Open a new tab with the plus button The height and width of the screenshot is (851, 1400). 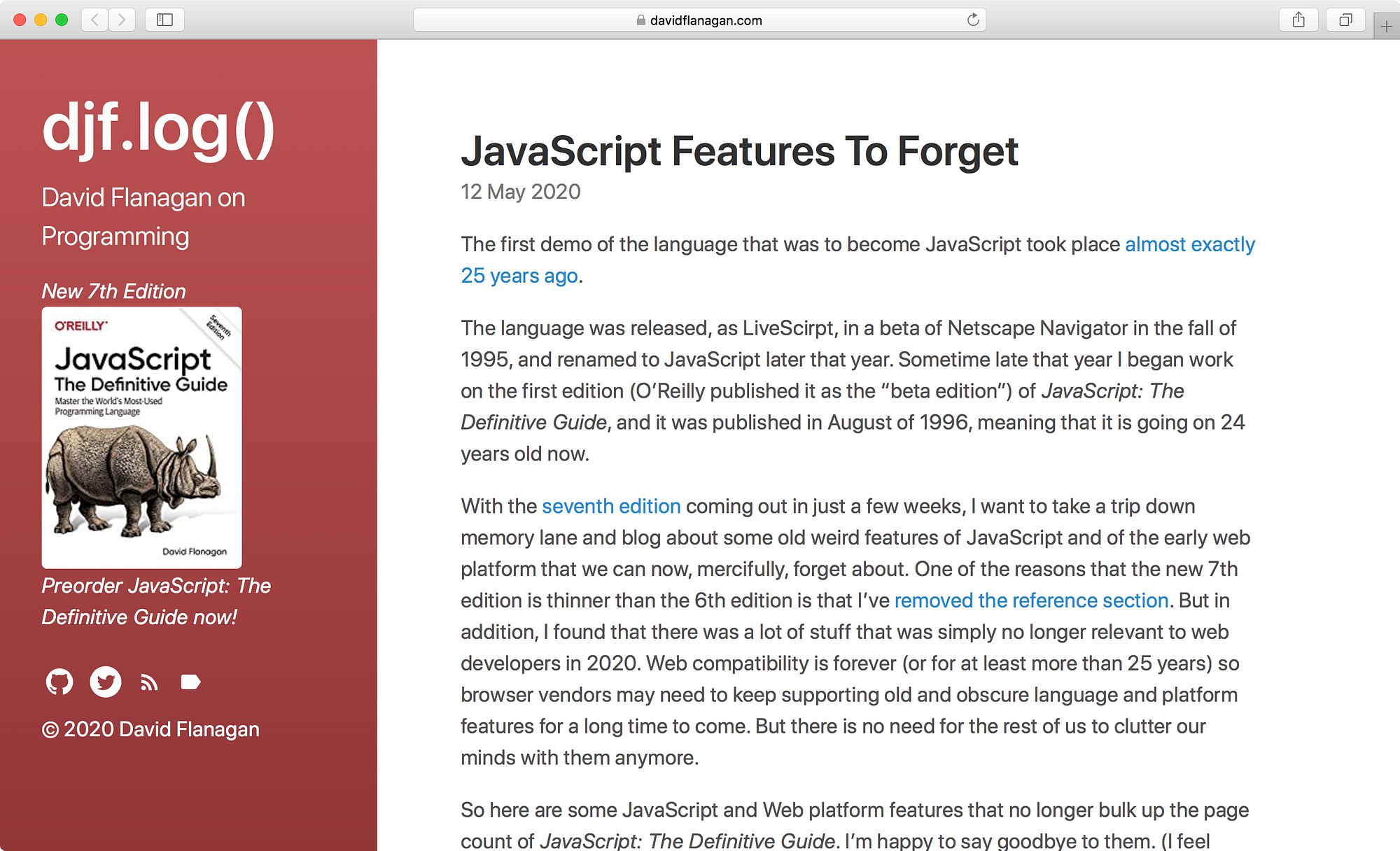pos(1387,27)
